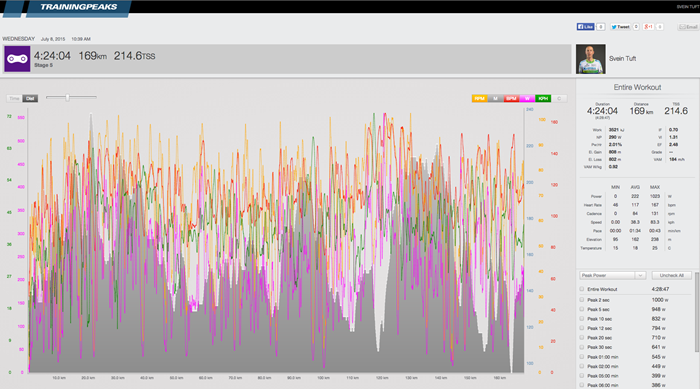This screenshot has height=389, width=700.
Task: Click the TrainingPeaks logo in header
Action: click(79, 7)
